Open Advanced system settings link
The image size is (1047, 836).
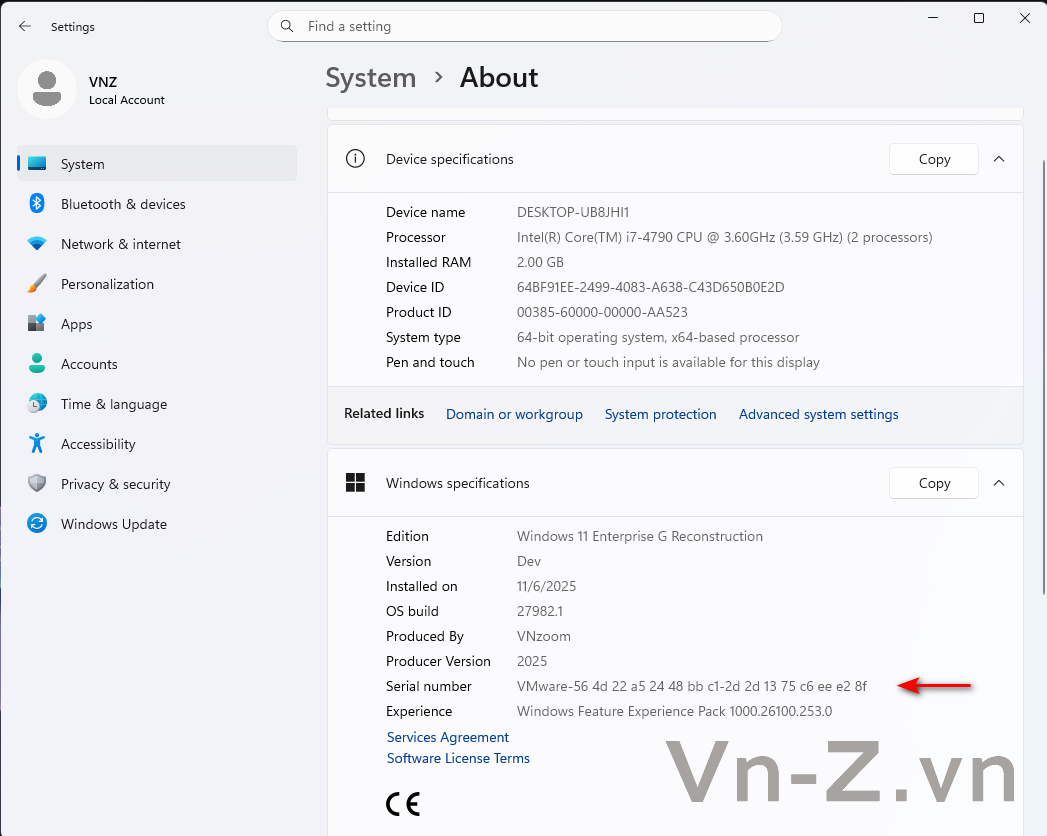(818, 414)
